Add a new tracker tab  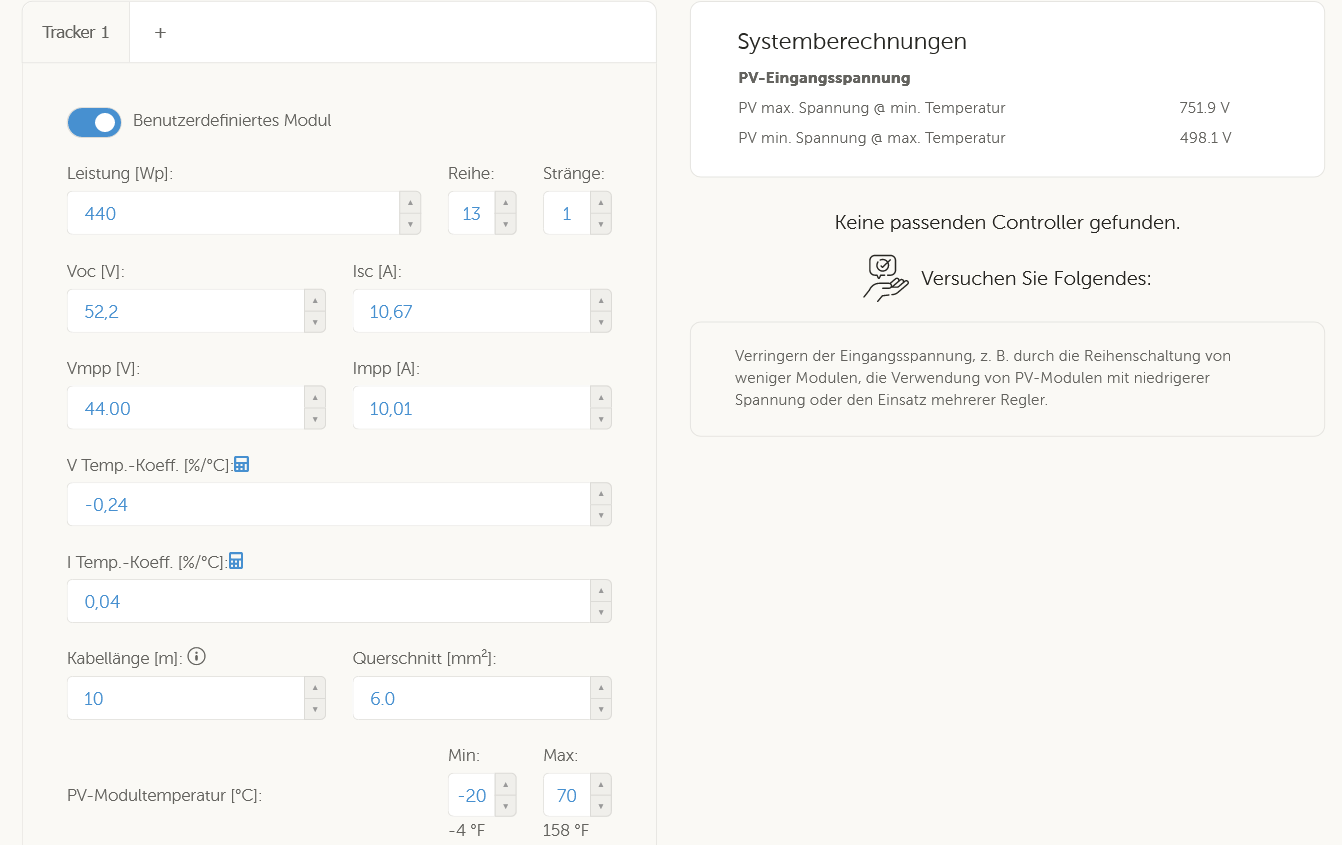coord(160,32)
